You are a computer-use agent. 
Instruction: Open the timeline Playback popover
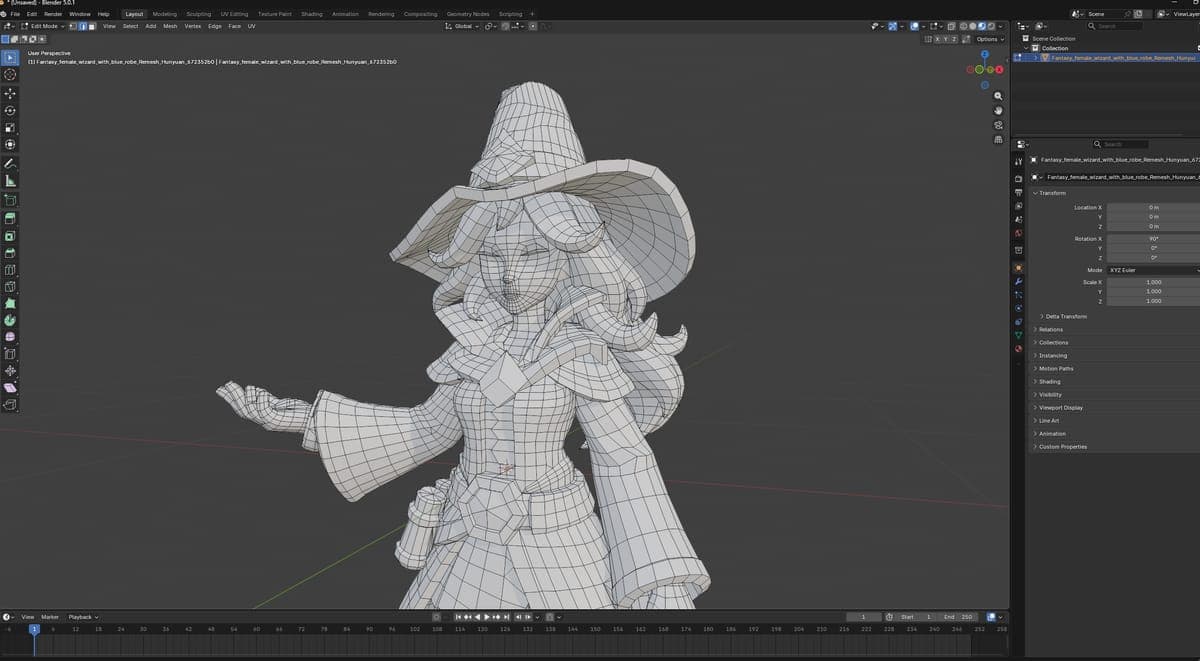tap(82, 617)
